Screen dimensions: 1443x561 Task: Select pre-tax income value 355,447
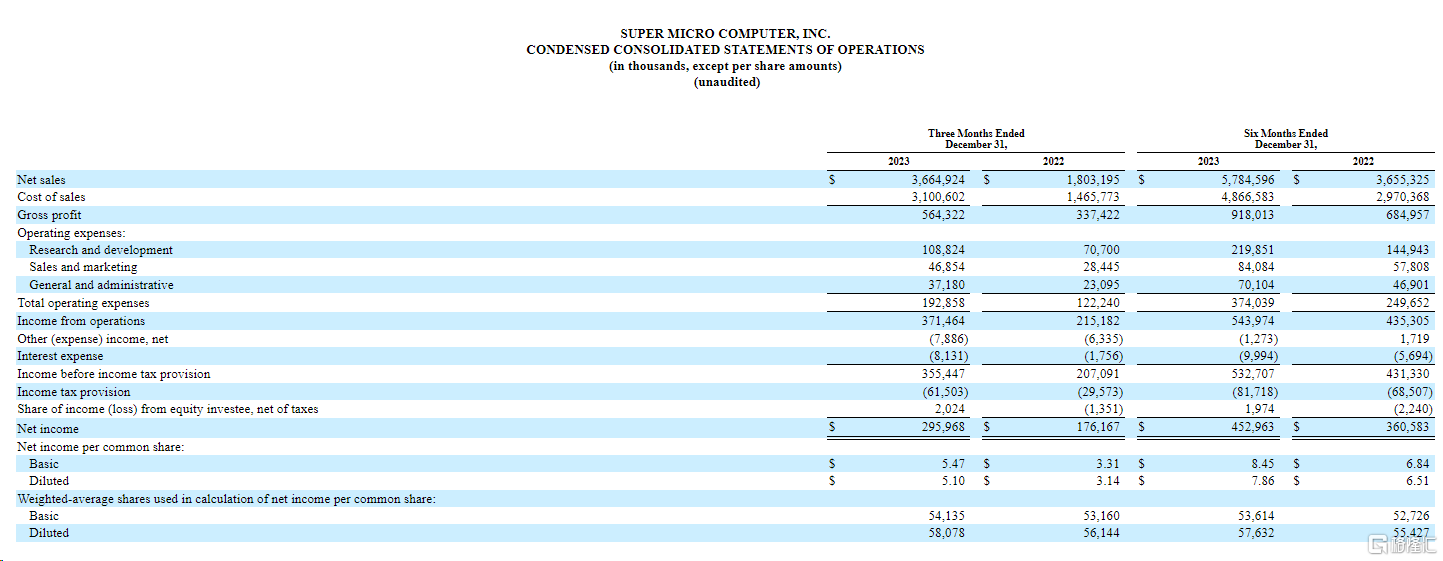[x=943, y=374]
